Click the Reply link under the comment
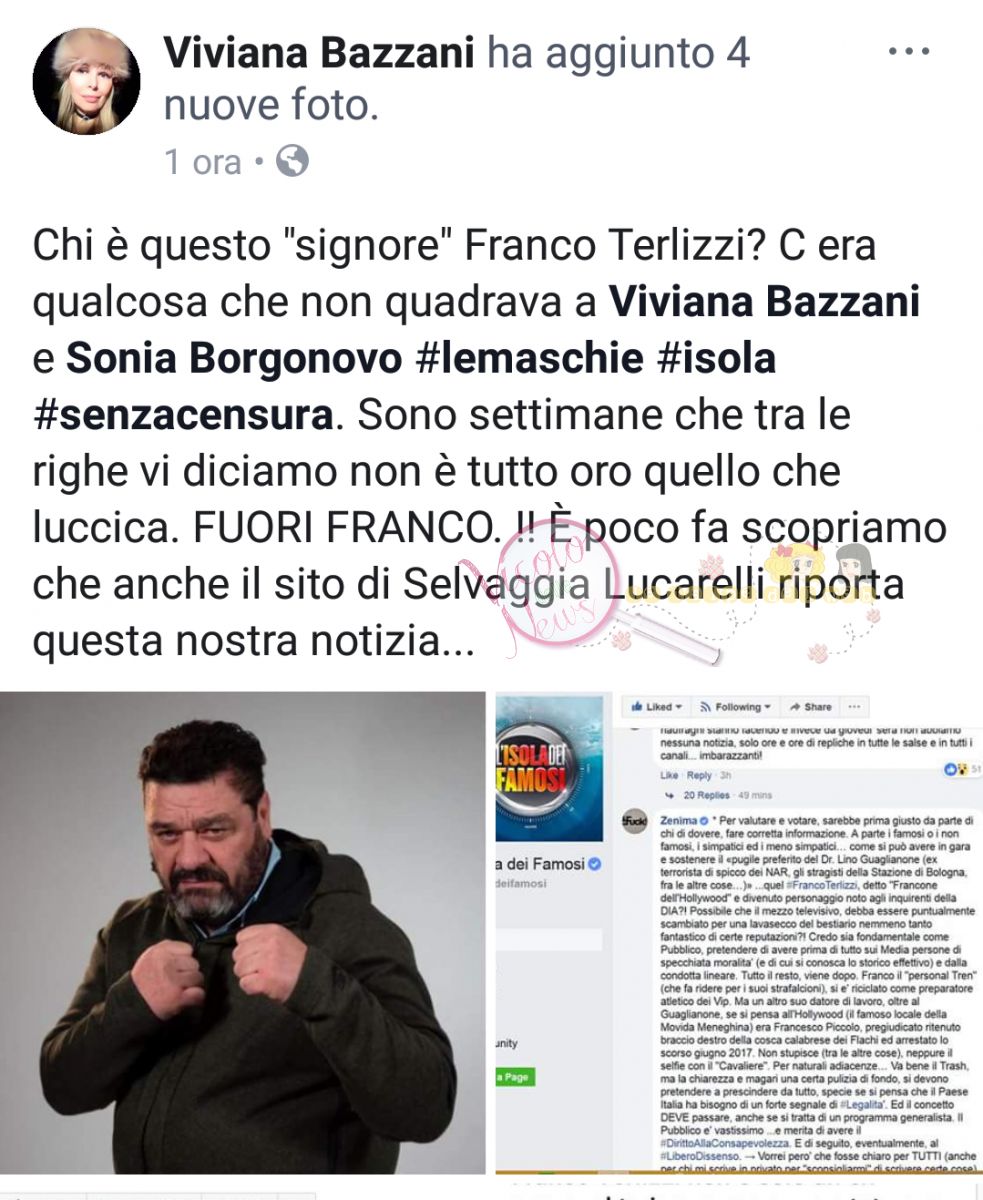Image resolution: width=983 pixels, height=1200 pixels. coord(699,775)
